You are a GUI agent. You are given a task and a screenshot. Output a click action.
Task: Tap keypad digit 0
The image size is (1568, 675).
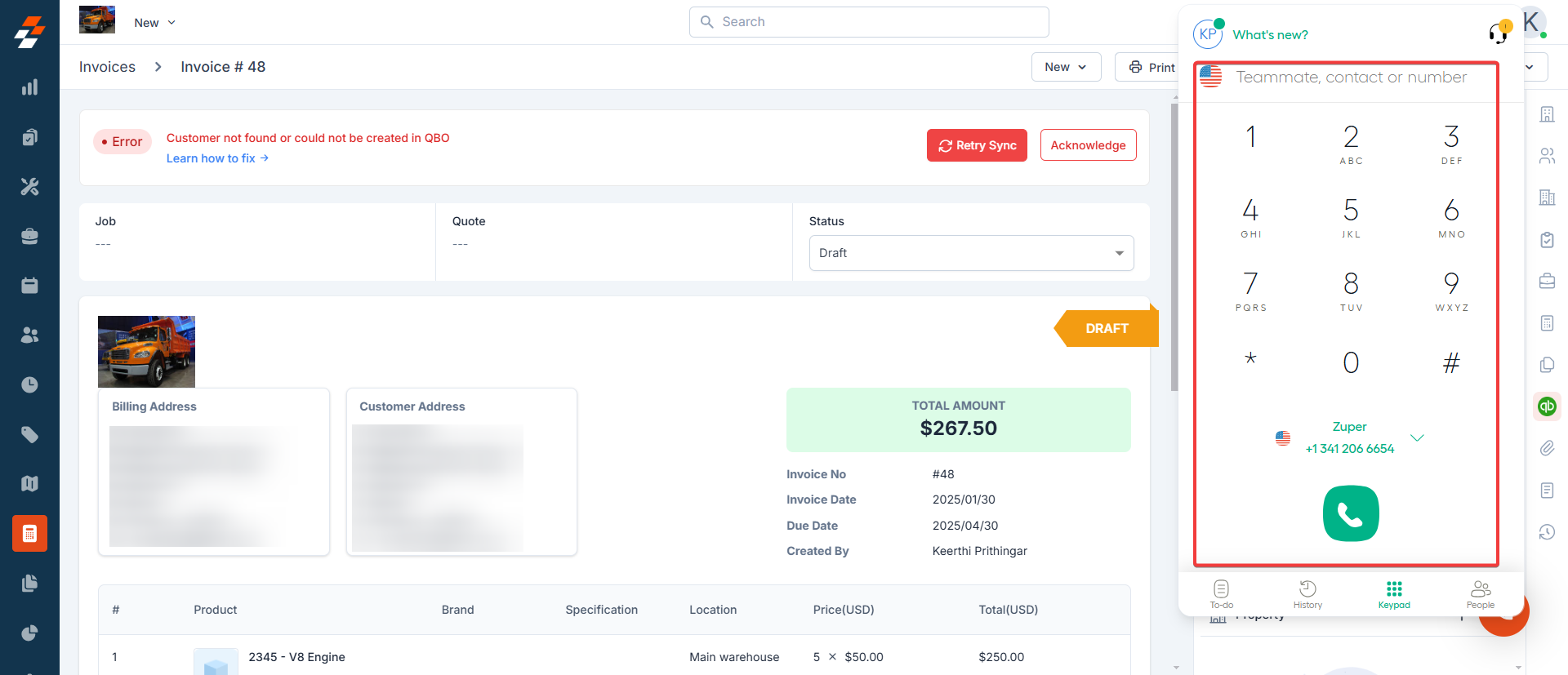(1351, 362)
